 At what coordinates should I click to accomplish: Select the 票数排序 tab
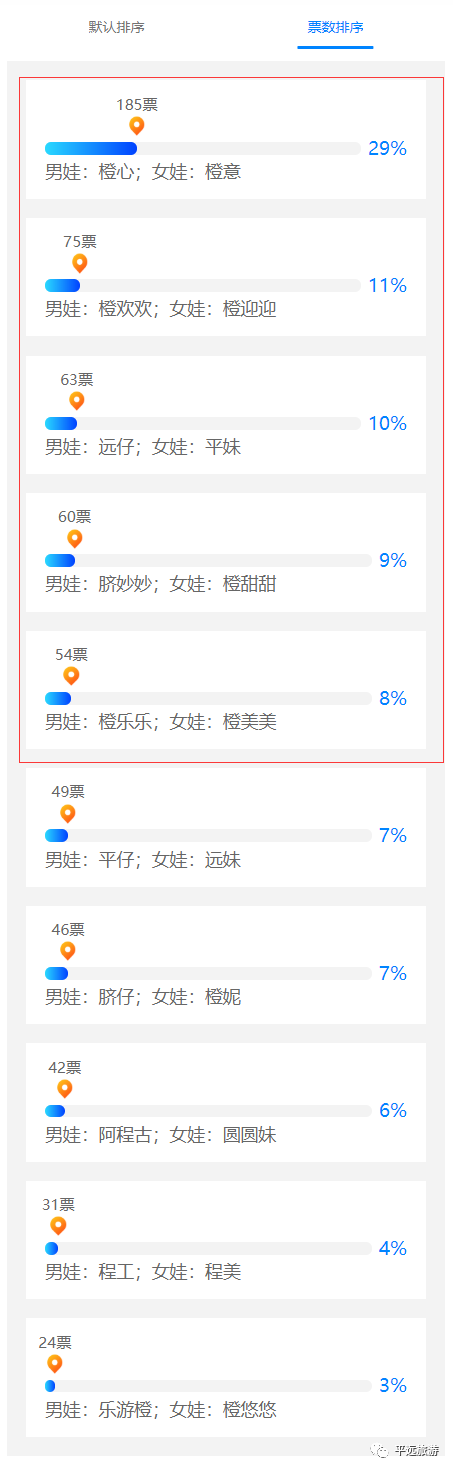(x=335, y=27)
